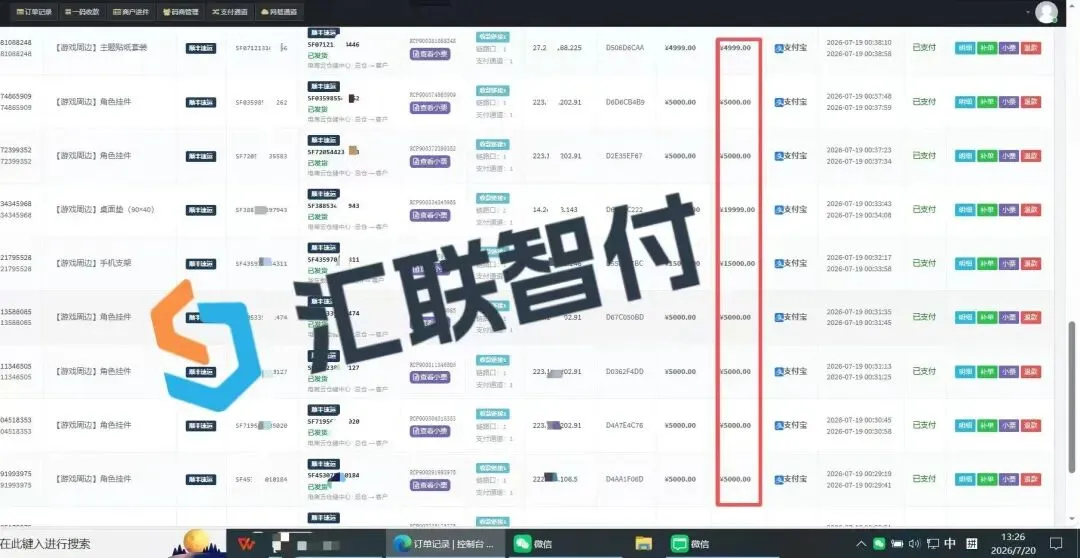Click the 中 input method indicator
Viewport: 1080px width, 558px height.
pos(951,544)
